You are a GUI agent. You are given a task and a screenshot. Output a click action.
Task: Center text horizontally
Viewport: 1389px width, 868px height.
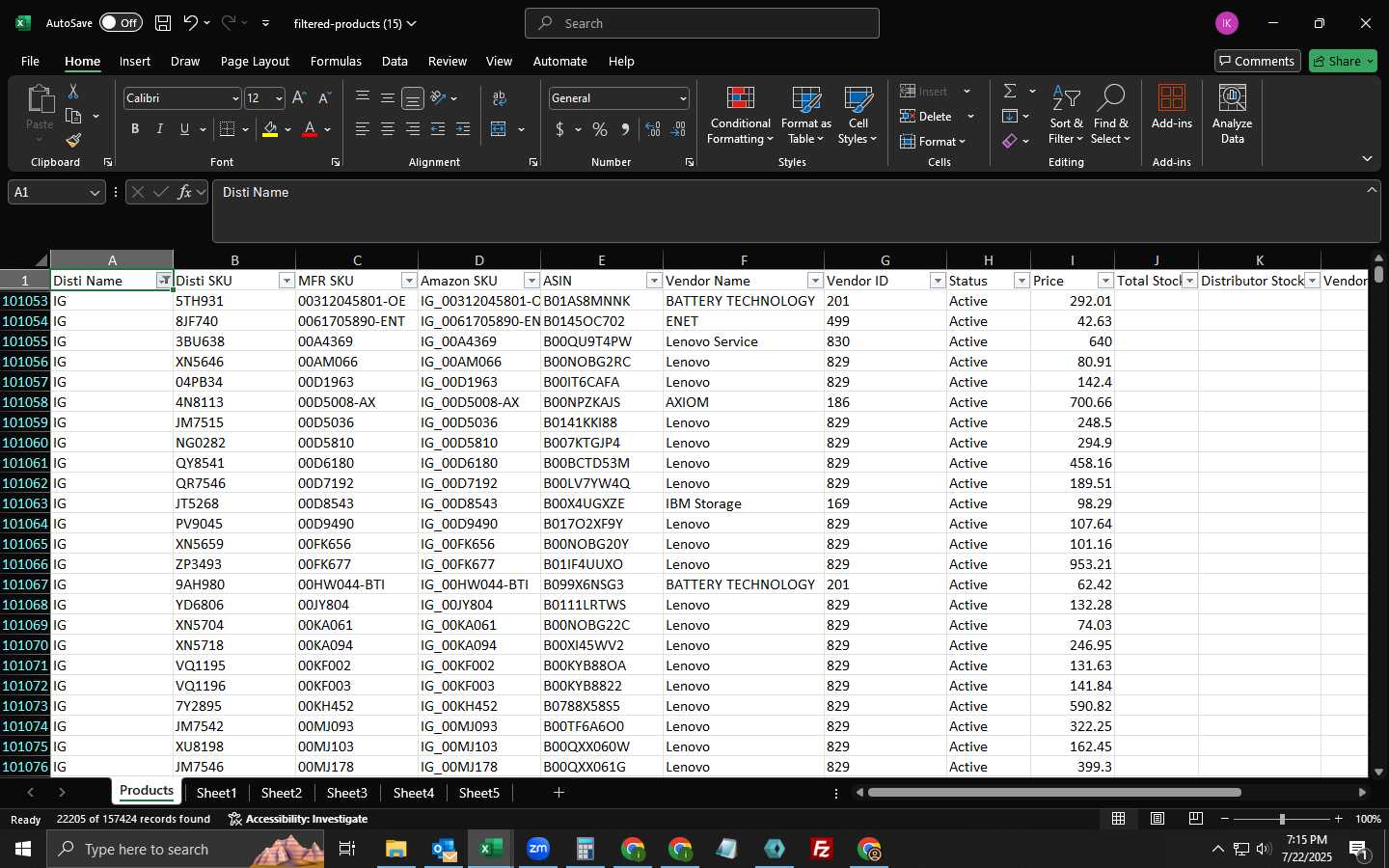(x=387, y=129)
